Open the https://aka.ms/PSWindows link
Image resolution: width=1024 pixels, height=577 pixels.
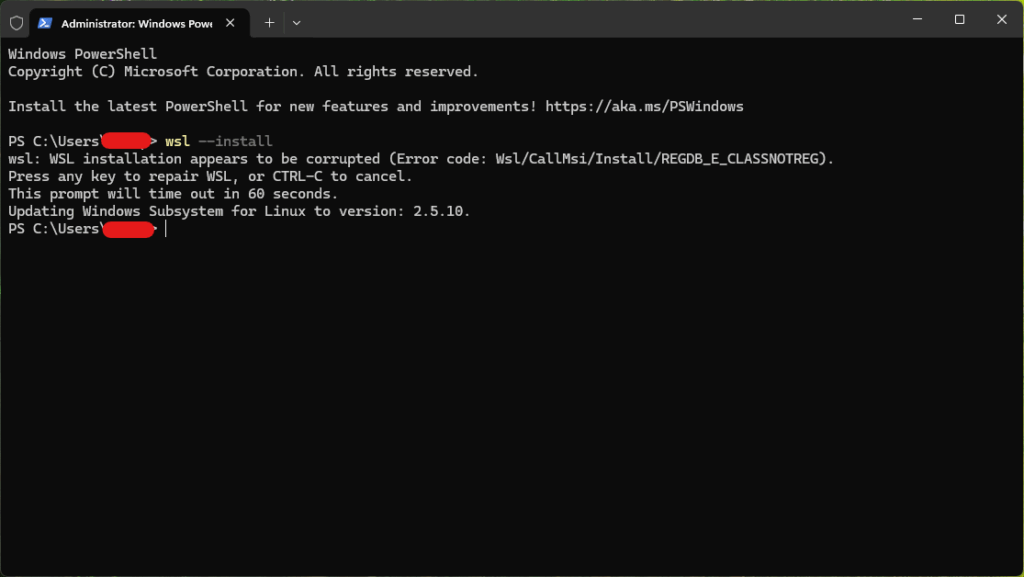(x=644, y=106)
